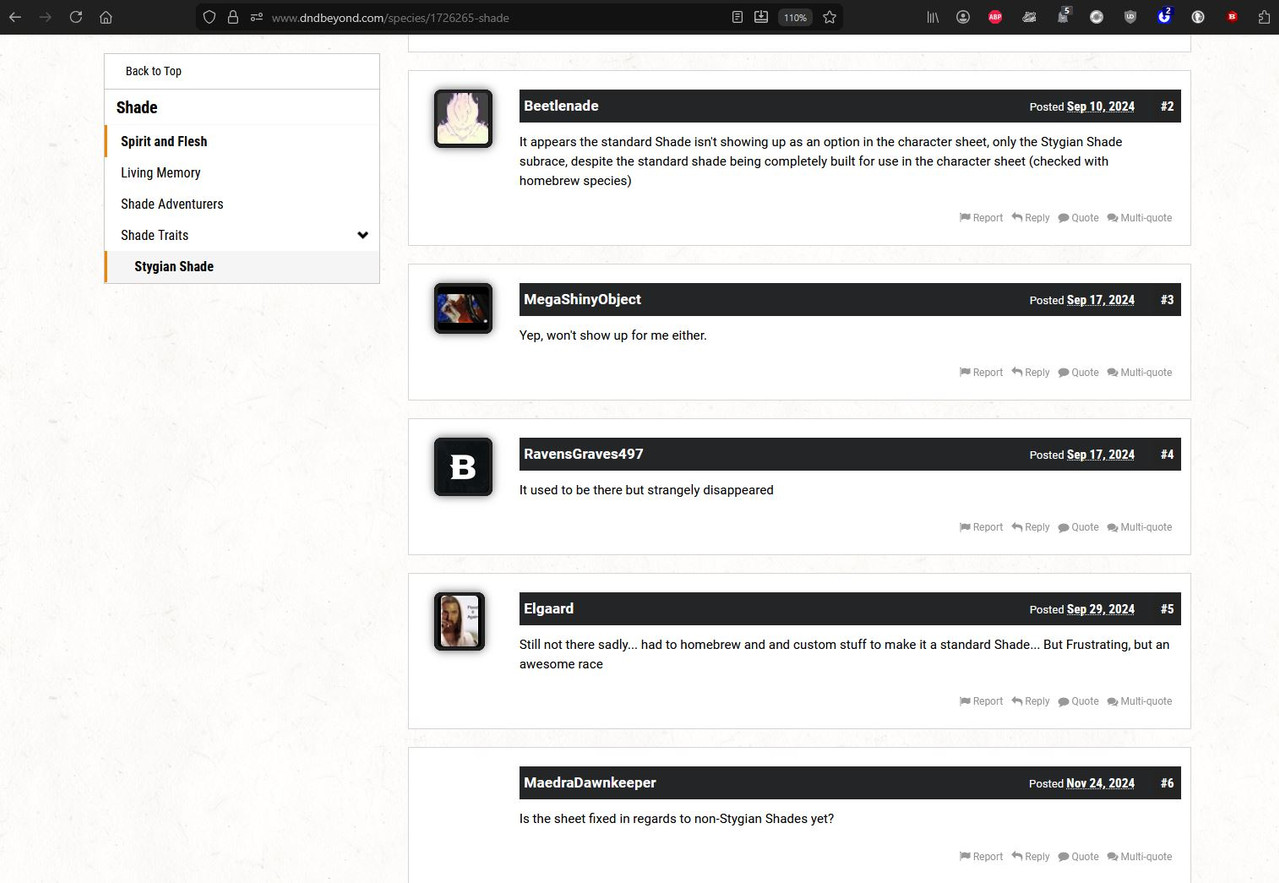This screenshot has width=1279, height=883.
Task: Report MegaShinyObject's comment
Action: pos(981,372)
